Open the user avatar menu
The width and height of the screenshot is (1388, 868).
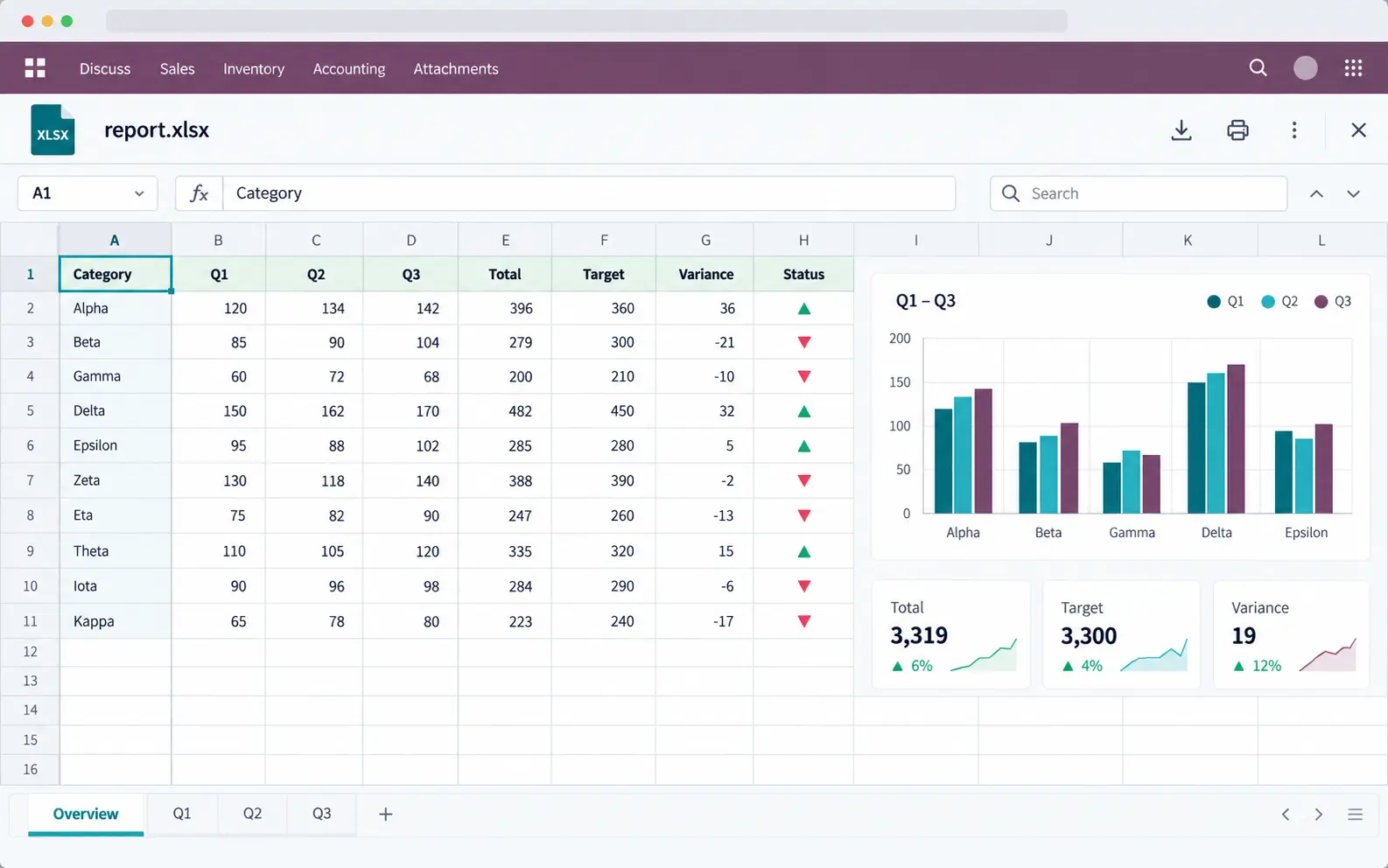[1305, 68]
